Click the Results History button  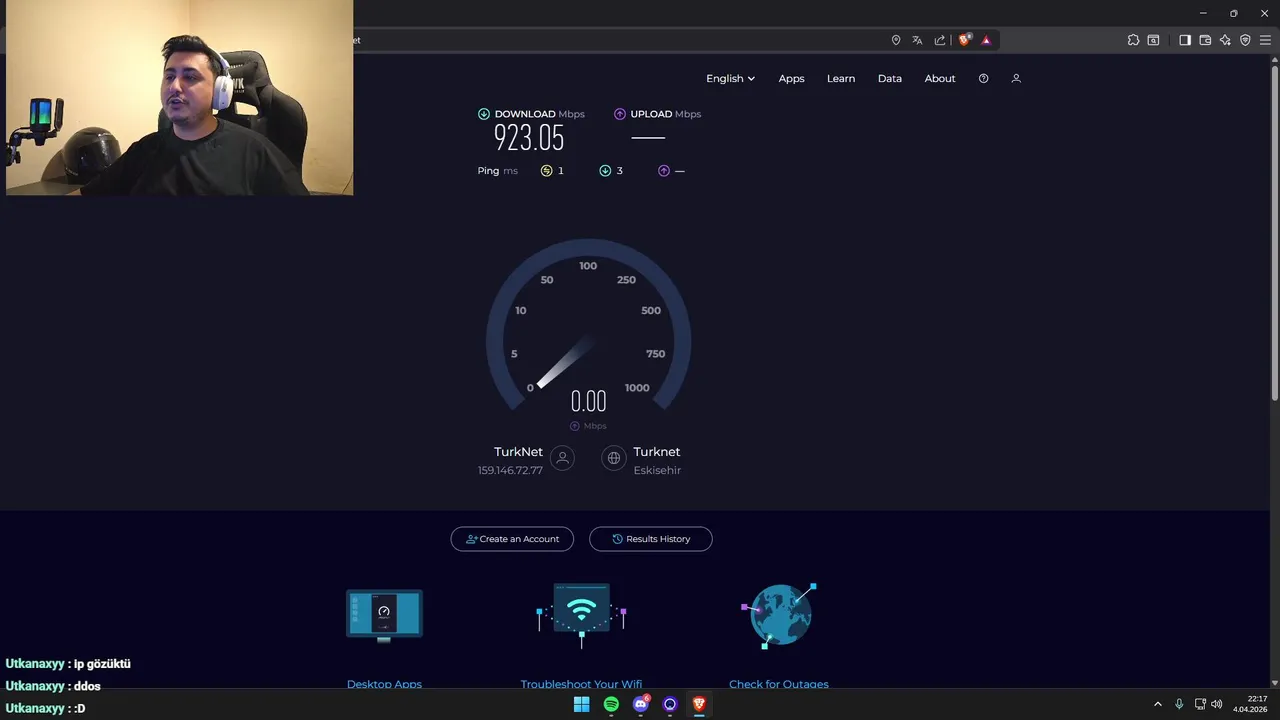651,539
